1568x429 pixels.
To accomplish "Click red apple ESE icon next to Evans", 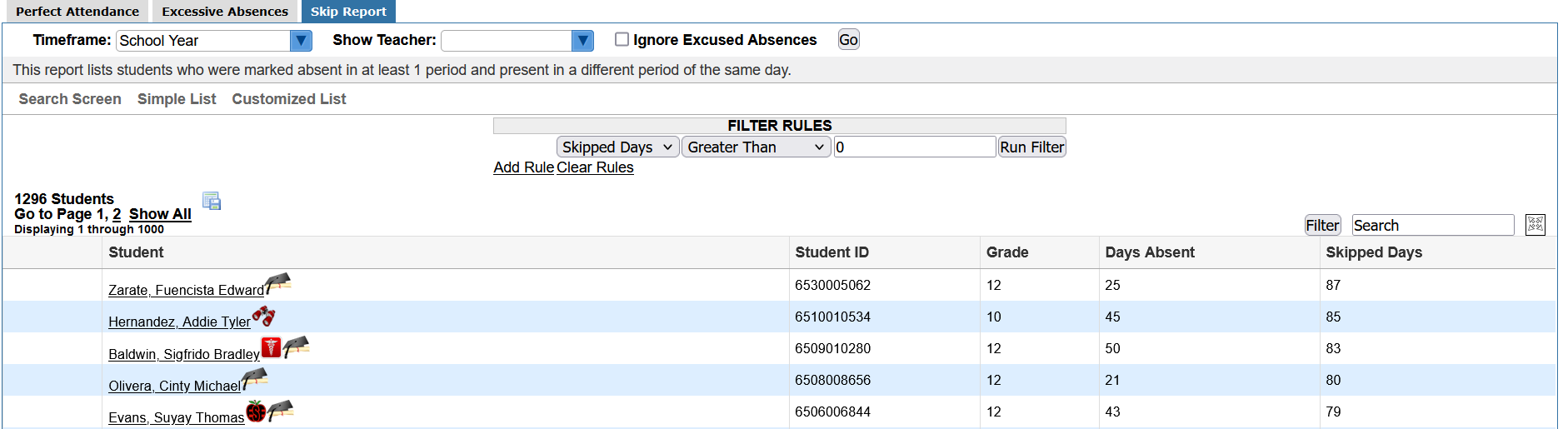I will coord(256,411).
